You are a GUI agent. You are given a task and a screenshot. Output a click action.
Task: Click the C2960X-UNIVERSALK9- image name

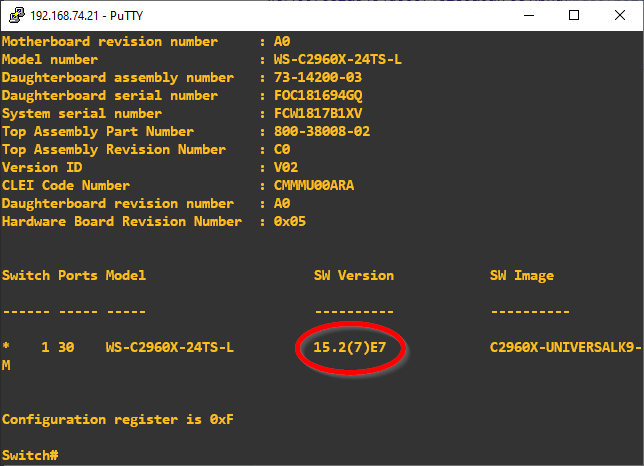tap(561, 348)
